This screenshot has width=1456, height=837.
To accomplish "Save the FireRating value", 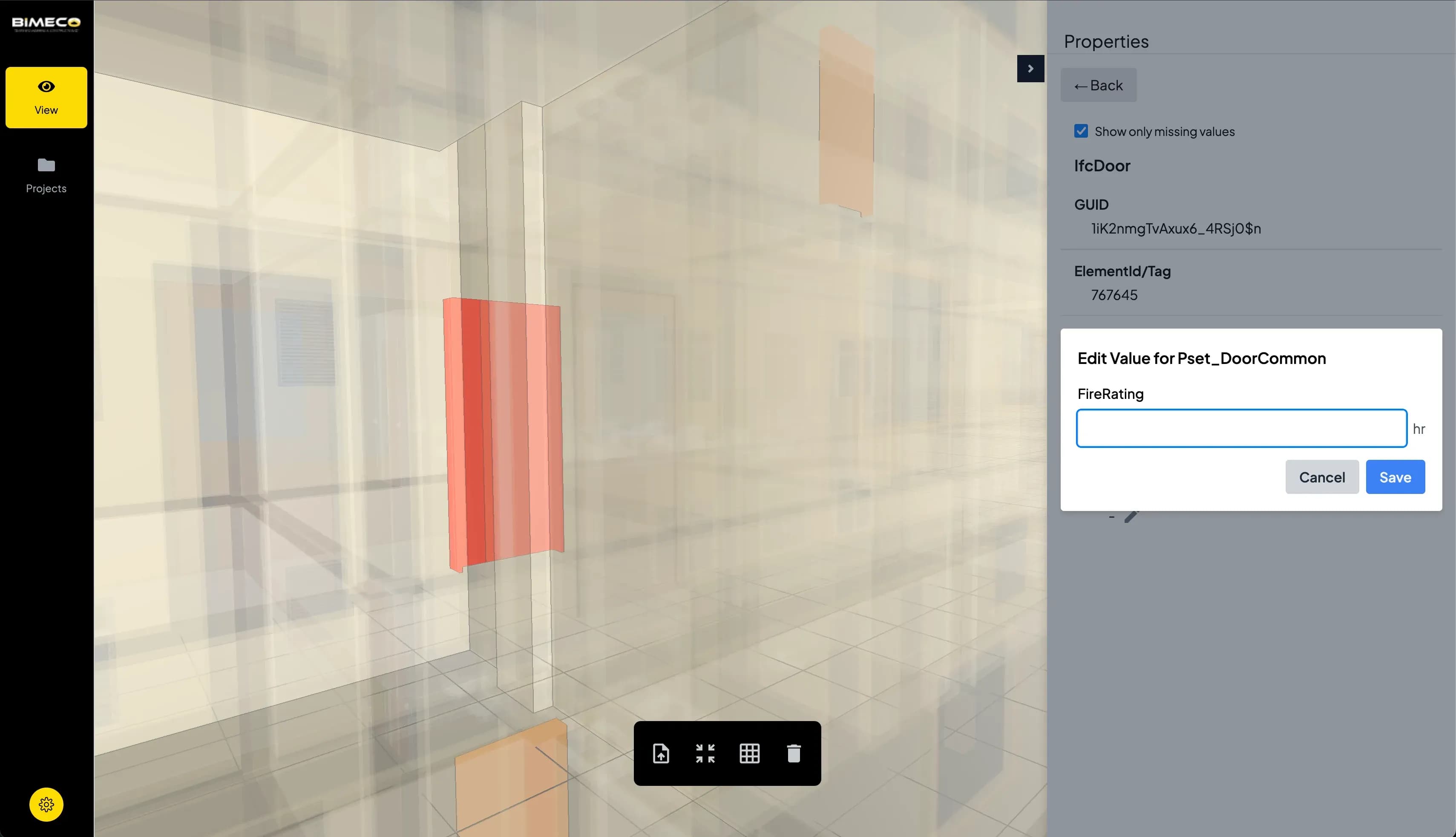I will coord(1395,476).
